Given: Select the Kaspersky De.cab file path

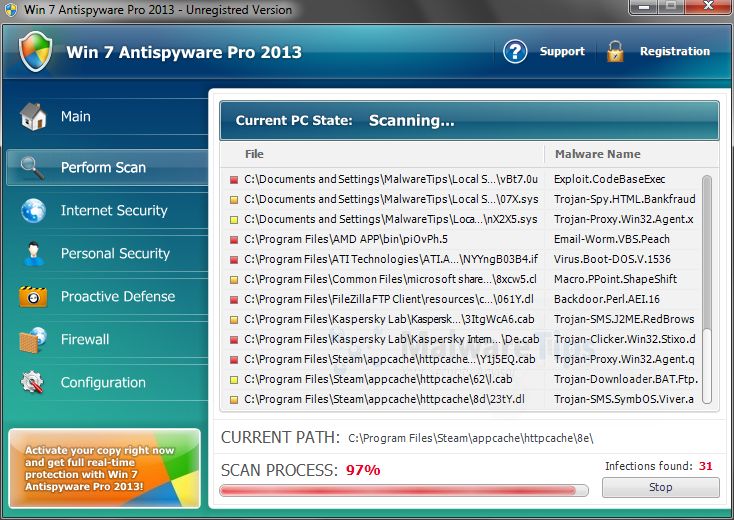Looking at the screenshot, I should 391,339.
